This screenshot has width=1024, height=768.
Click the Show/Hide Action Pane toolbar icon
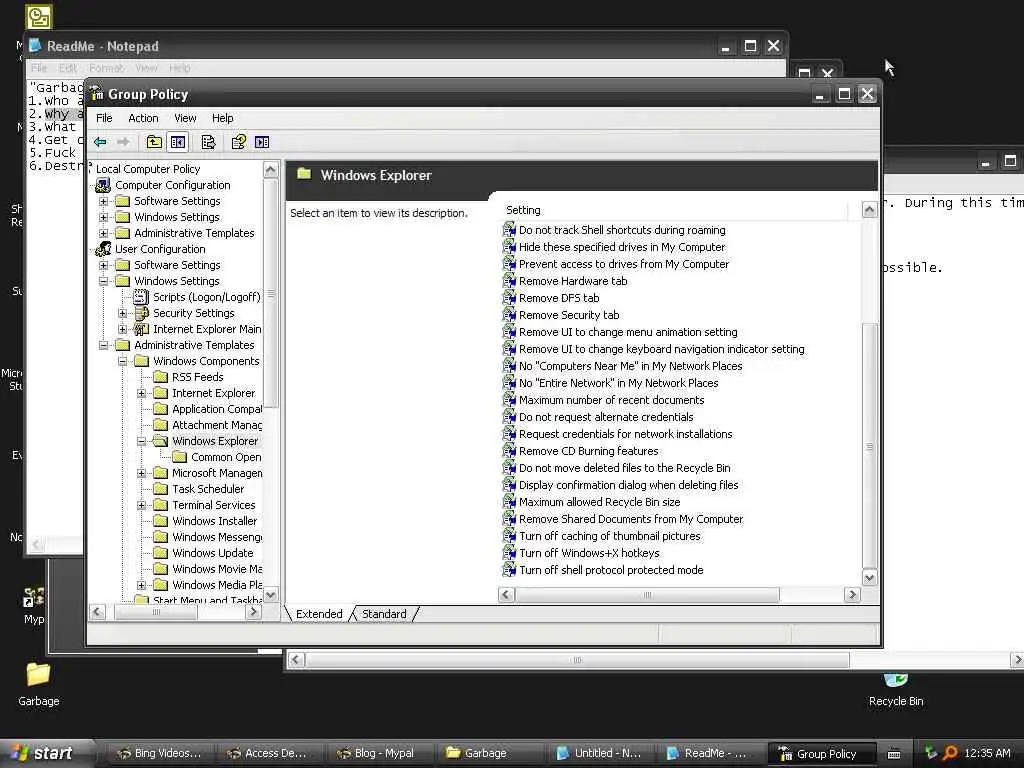click(262, 142)
